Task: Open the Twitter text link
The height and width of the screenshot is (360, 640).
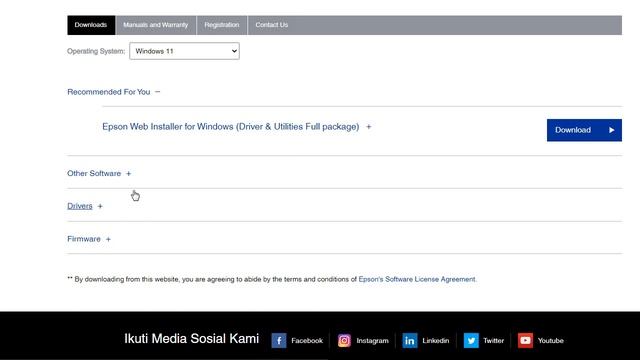Action: point(493,340)
